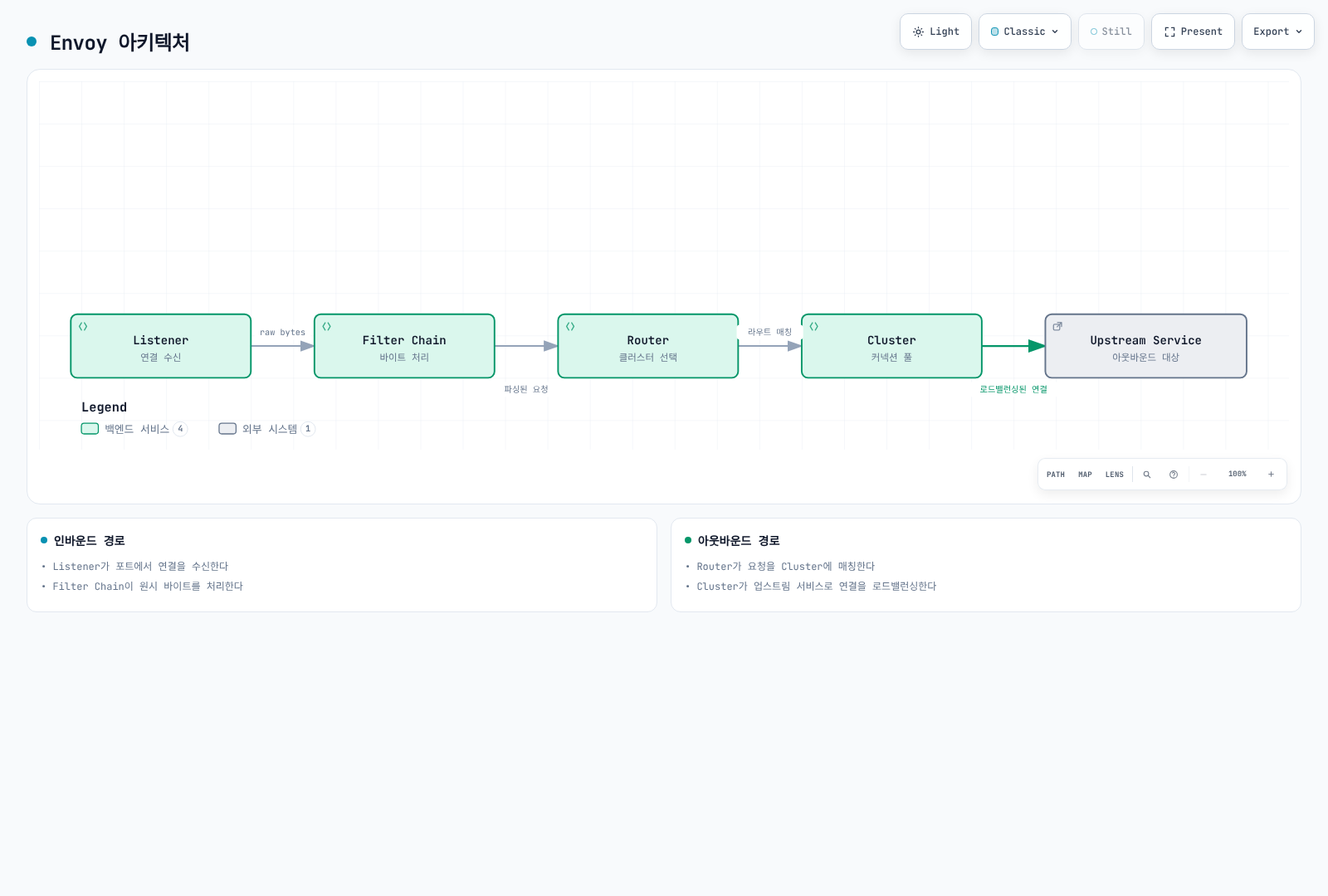
Task: Click the search magnifier icon in diagram toolbar
Action: click(1147, 475)
